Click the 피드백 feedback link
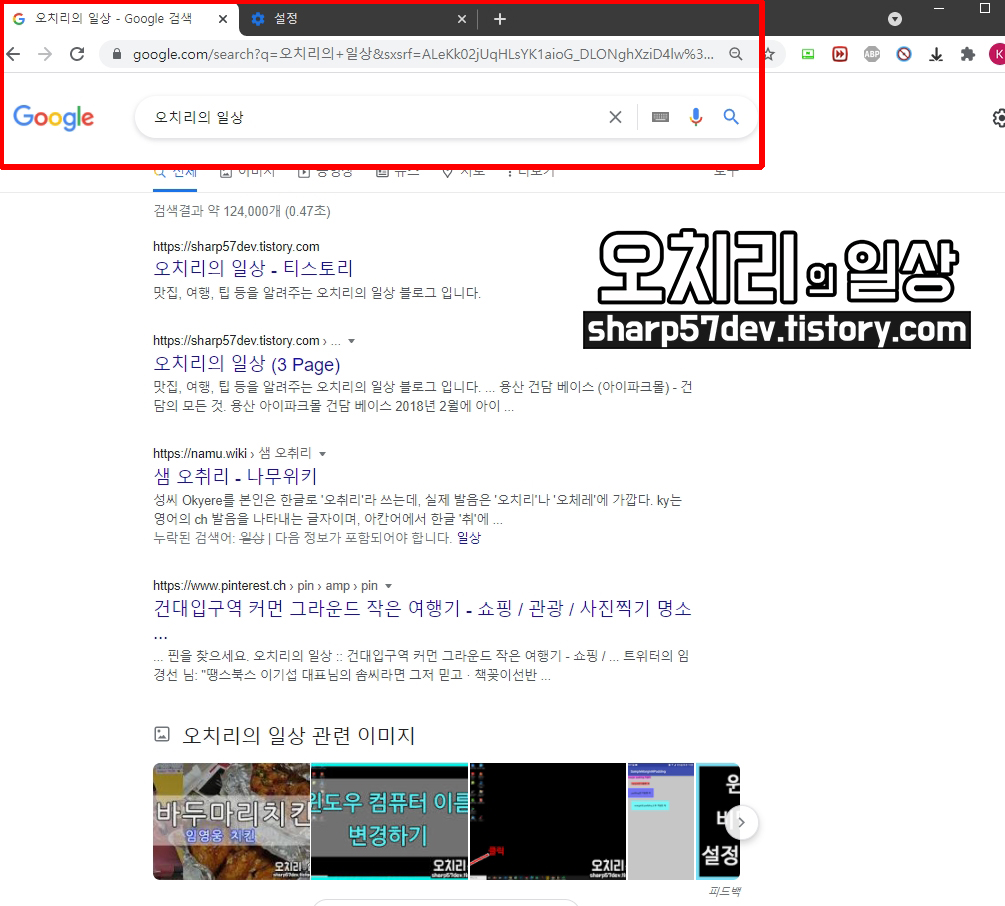This screenshot has width=1005, height=906. [724, 891]
